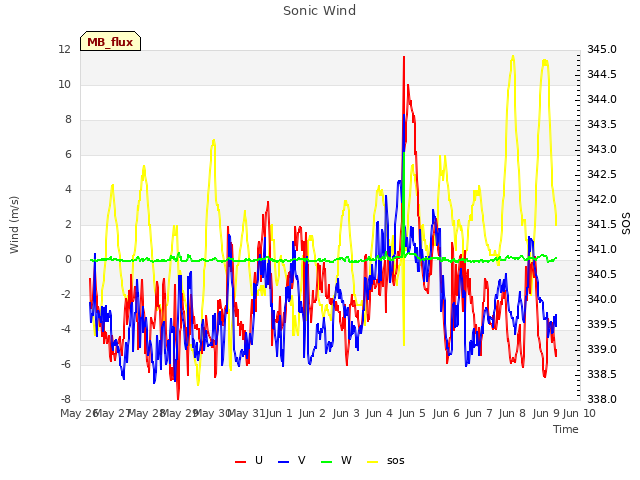Click the Sonic Wind chart title
This screenshot has width=640, height=480.
point(320,11)
